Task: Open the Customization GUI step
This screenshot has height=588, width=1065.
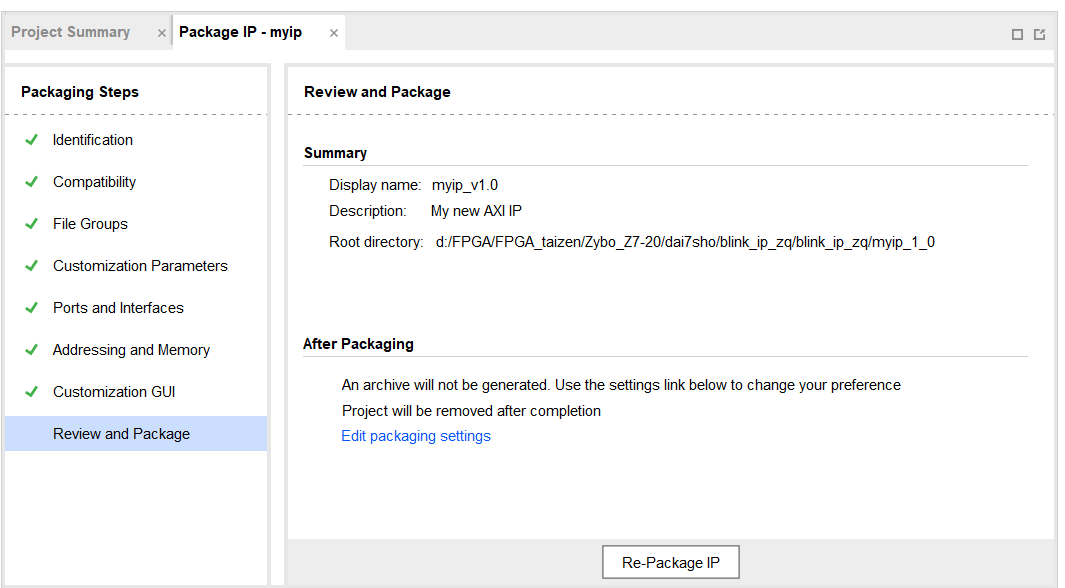Action: (x=114, y=392)
